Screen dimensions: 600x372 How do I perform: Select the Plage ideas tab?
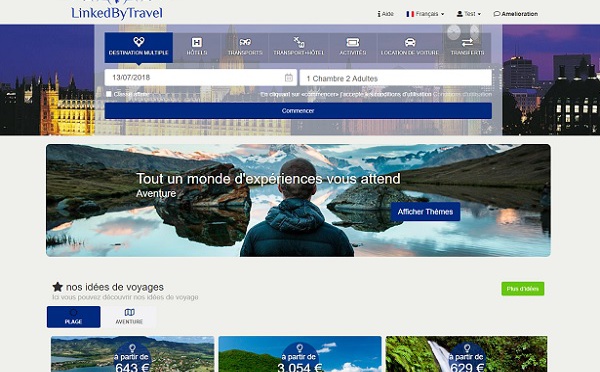click(x=73, y=317)
